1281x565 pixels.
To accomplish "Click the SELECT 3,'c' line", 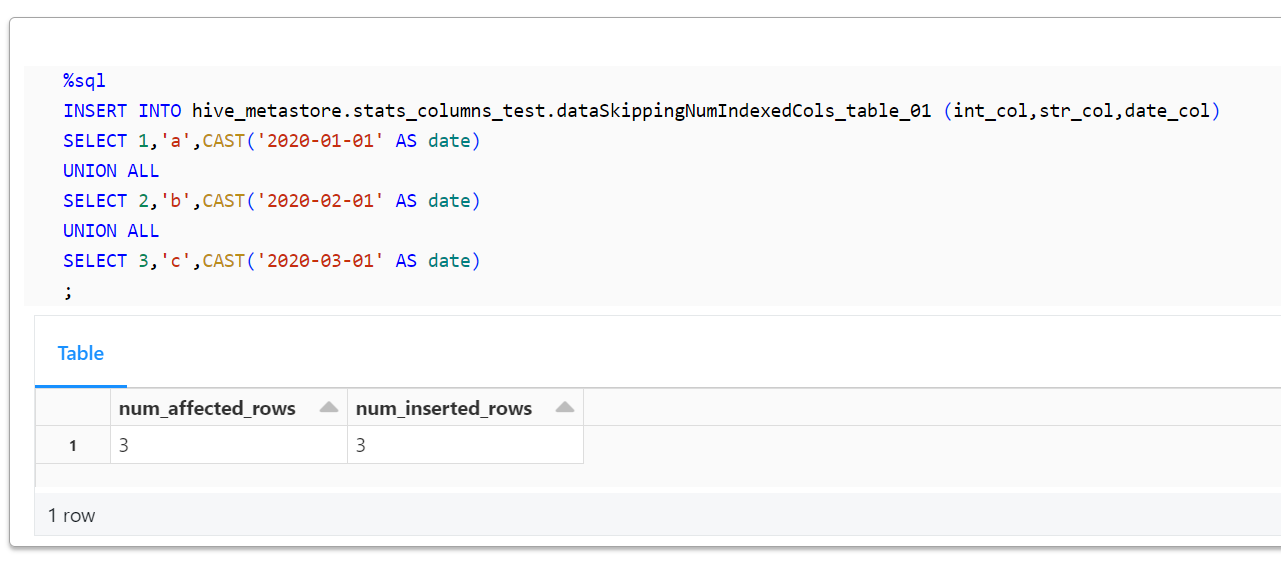I will (272, 261).
